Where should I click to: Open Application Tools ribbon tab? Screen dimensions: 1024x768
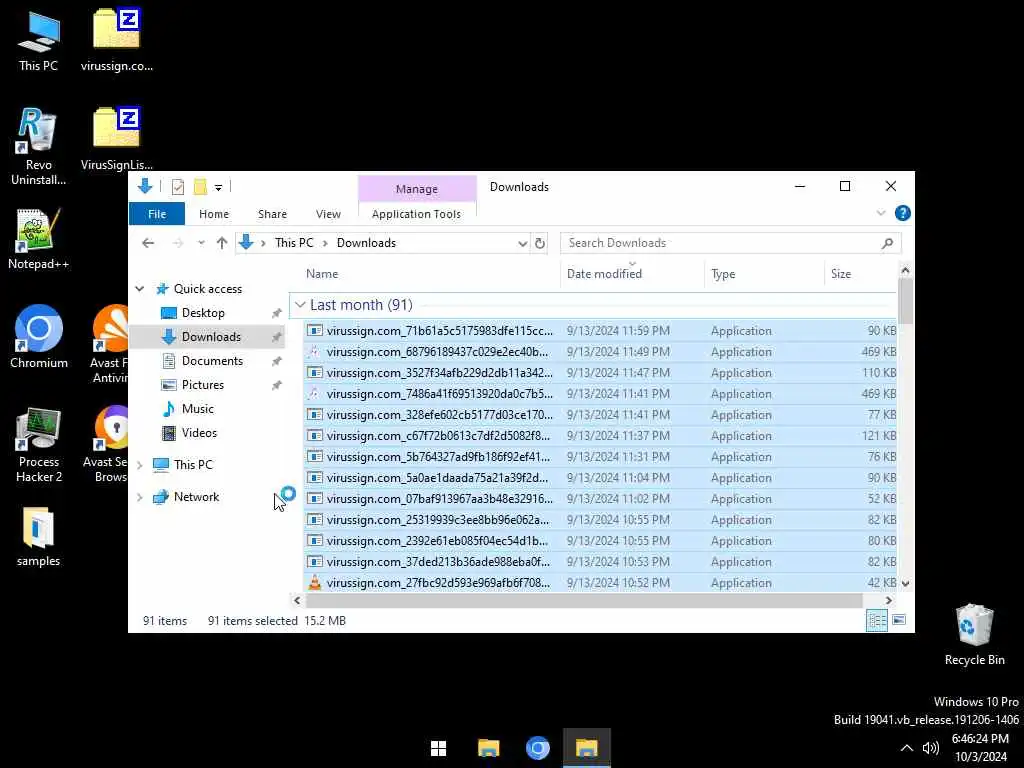[x=416, y=214]
